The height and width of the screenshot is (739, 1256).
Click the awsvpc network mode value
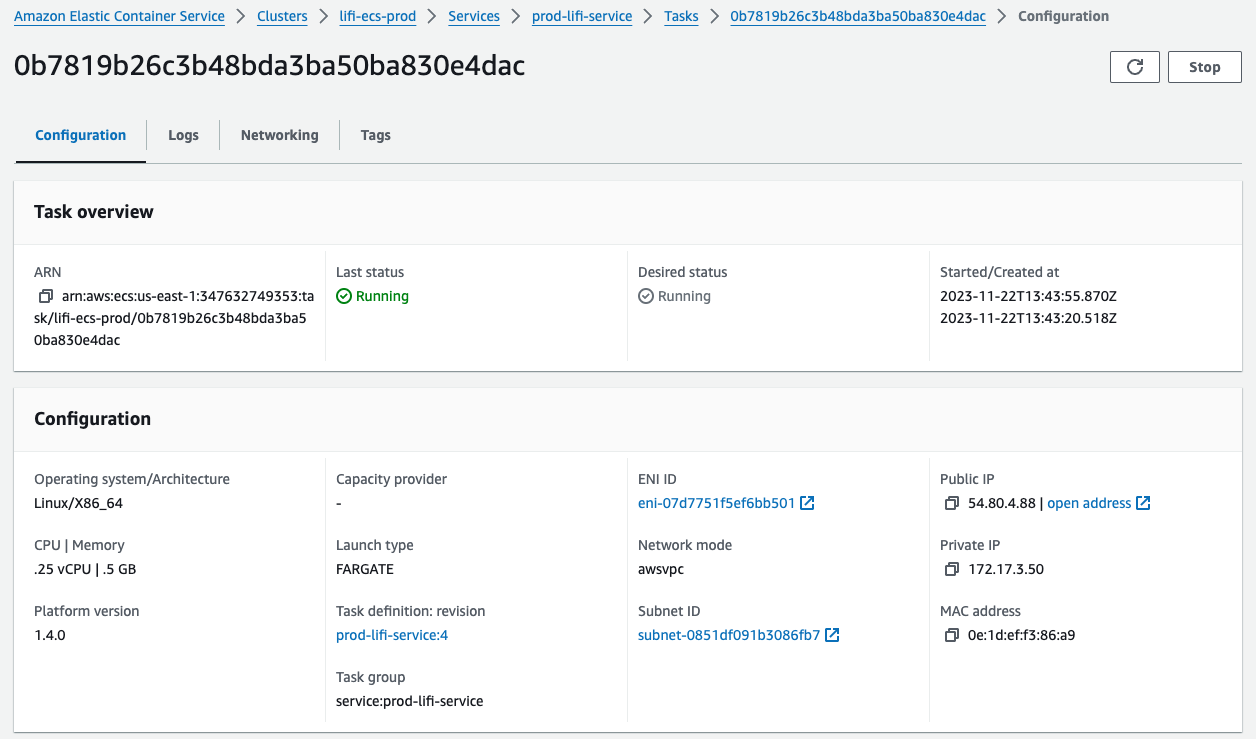(661, 569)
